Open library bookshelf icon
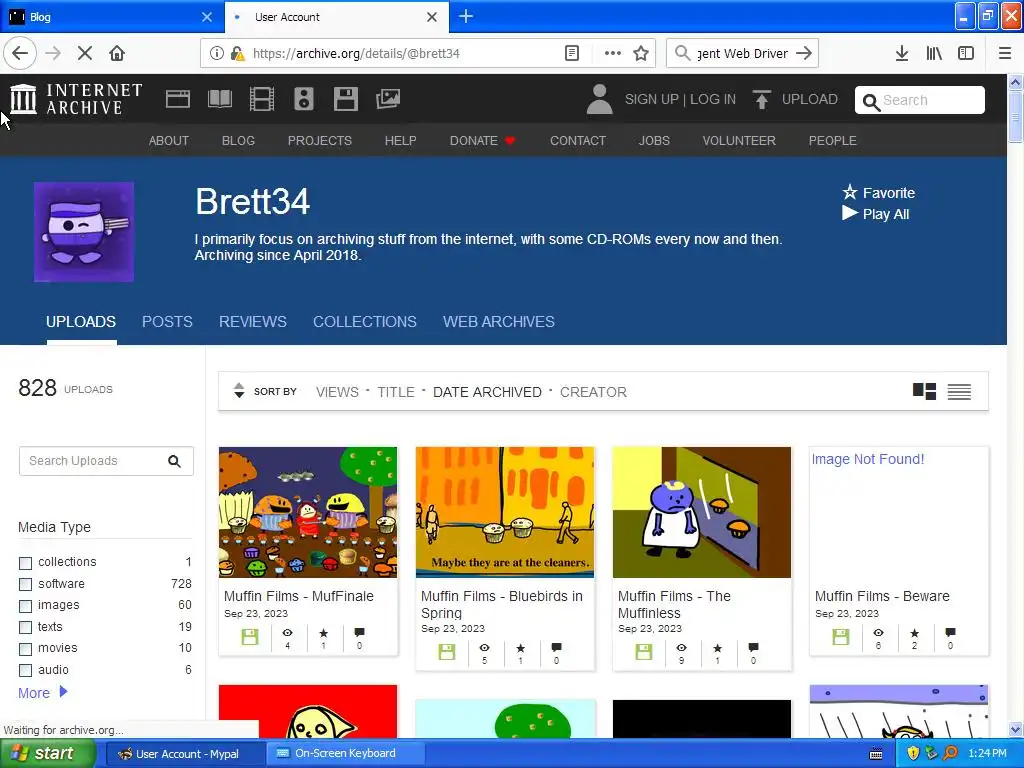 pyautogui.click(x=934, y=53)
